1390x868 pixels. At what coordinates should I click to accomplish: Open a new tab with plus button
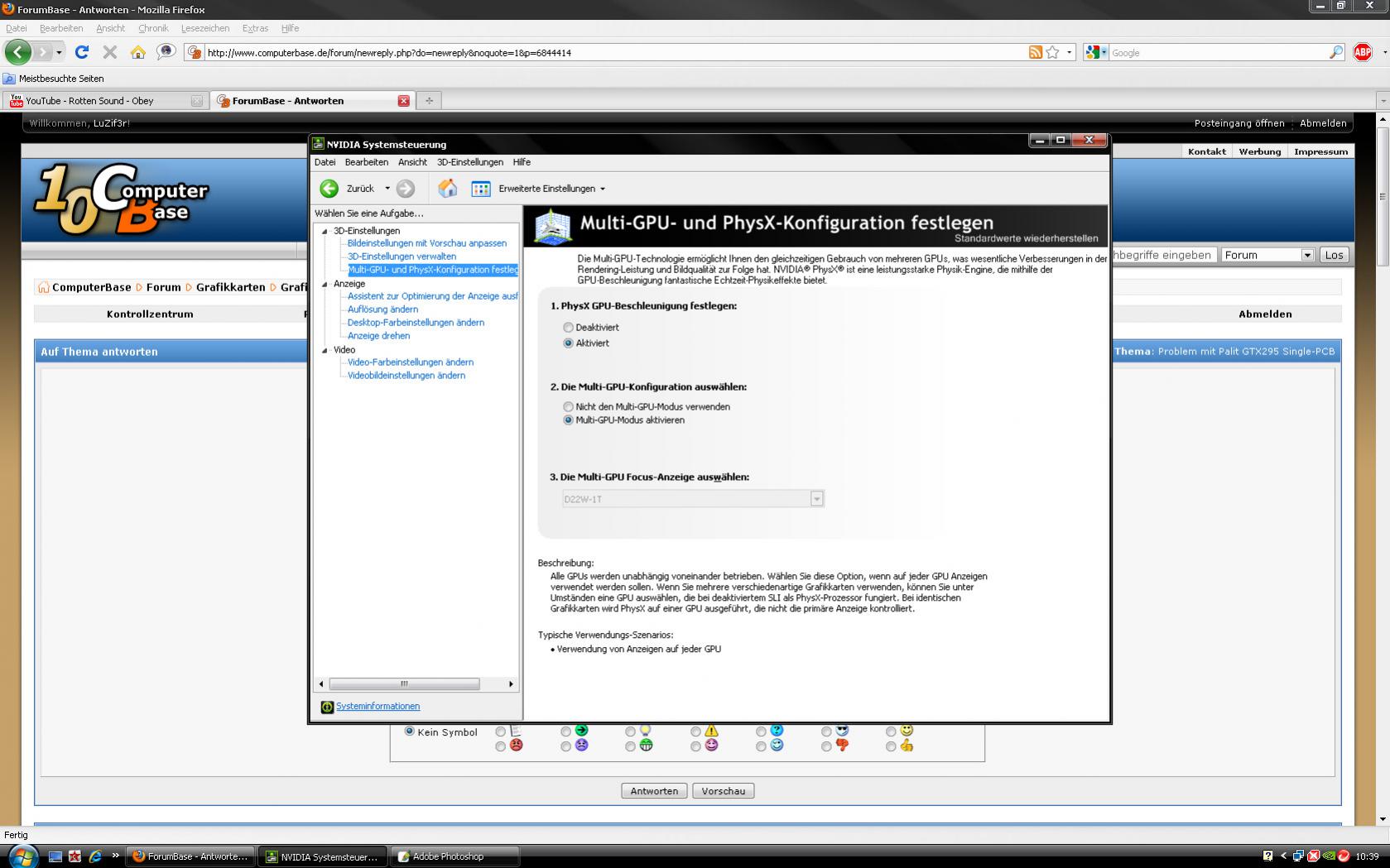429,100
